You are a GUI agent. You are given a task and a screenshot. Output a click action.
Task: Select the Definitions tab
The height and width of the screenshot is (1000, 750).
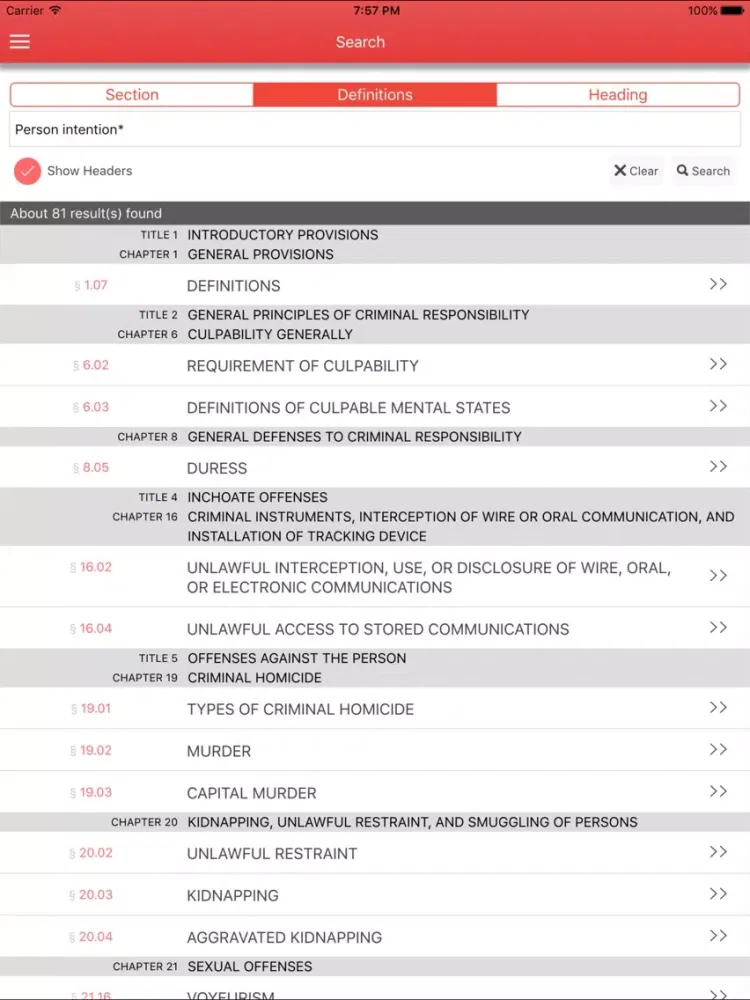pos(375,95)
